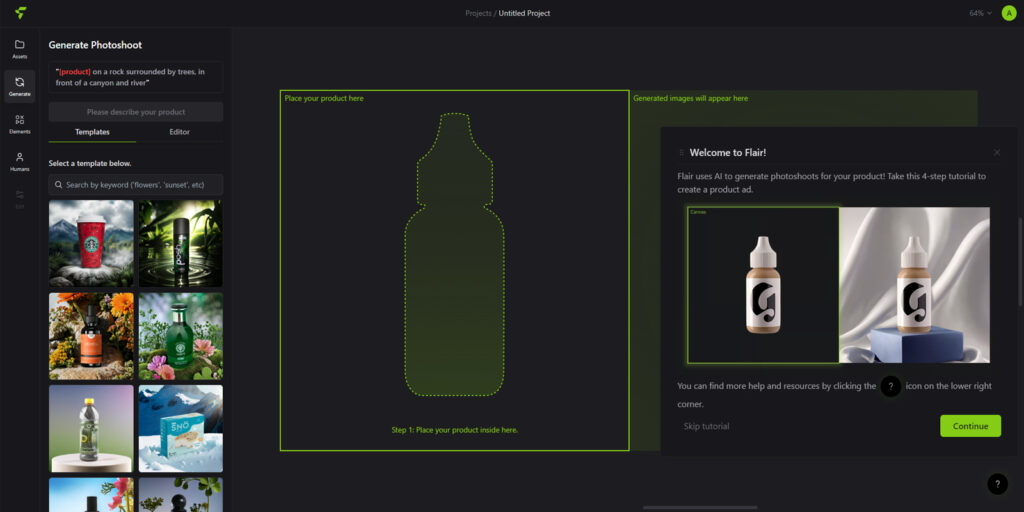This screenshot has width=1024, height=512.
Task: Open the user avatar 'A' menu
Action: (x=1009, y=13)
